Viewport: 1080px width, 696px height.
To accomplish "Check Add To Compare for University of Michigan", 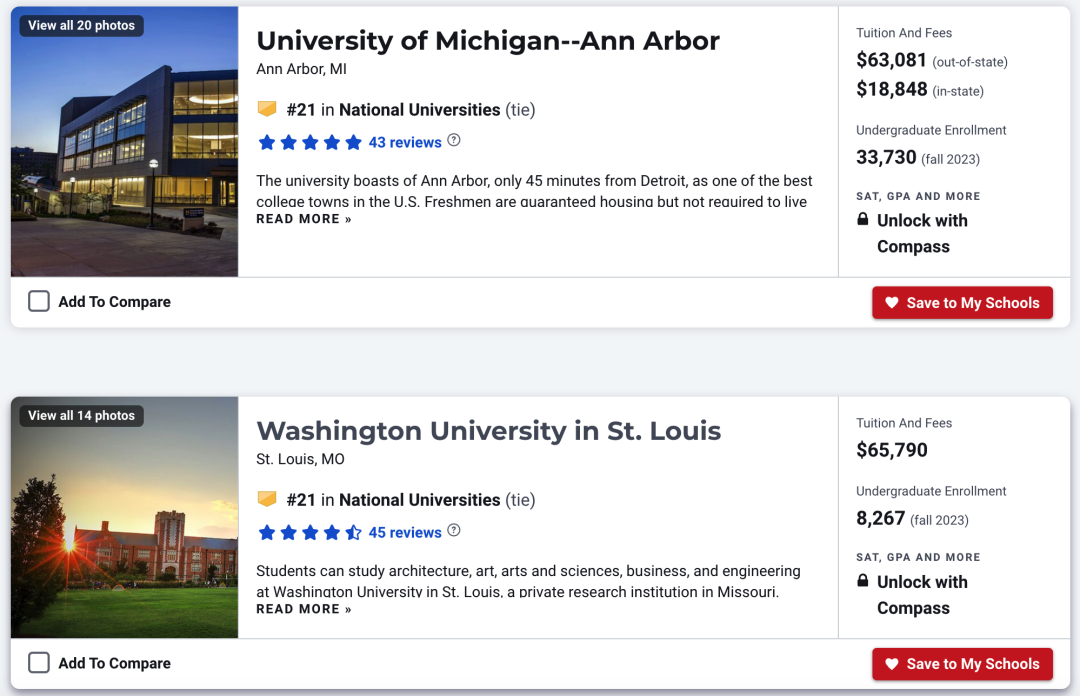I will pyautogui.click(x=39, y=301).
